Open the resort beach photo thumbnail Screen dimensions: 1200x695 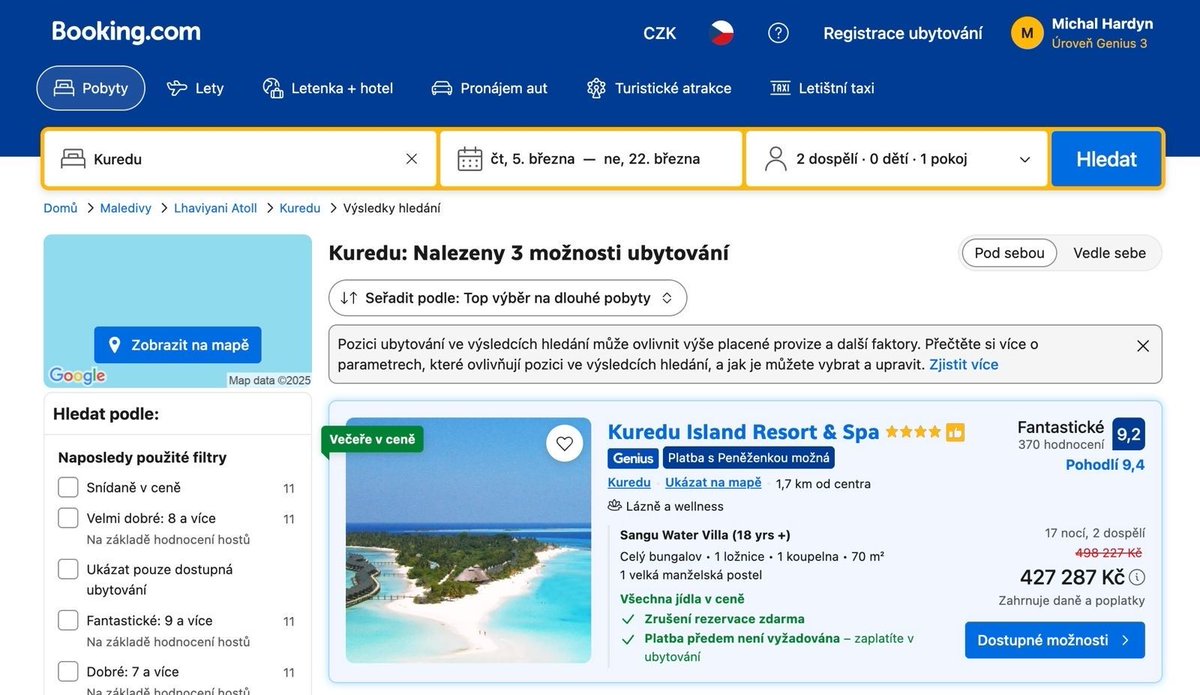click(468, 540)
